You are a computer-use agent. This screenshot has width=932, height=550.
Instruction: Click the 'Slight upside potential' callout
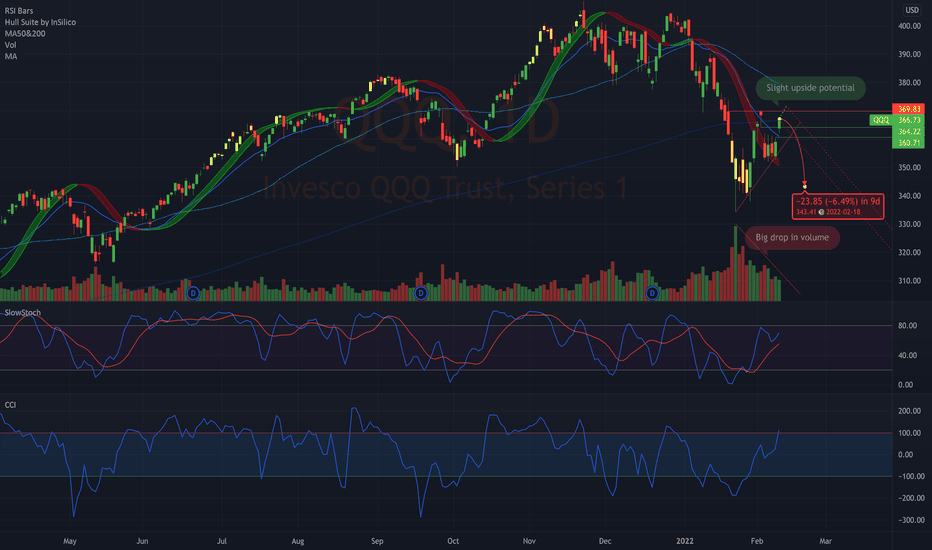[x=810, y=88]
